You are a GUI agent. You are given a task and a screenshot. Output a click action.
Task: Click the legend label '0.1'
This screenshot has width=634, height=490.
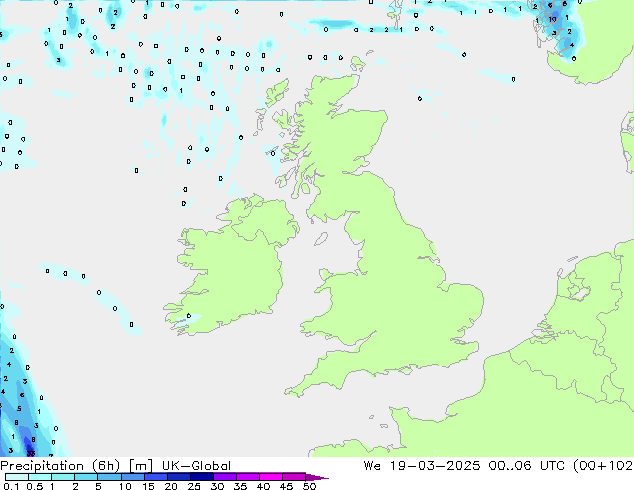tap(11, 486)
